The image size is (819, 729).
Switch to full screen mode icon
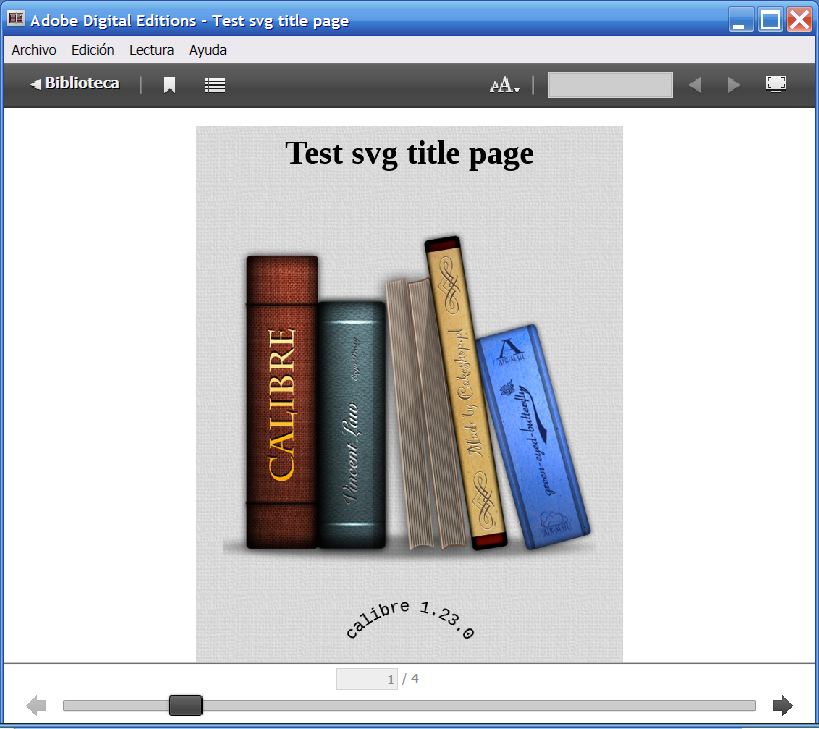(x=776, y=84)
